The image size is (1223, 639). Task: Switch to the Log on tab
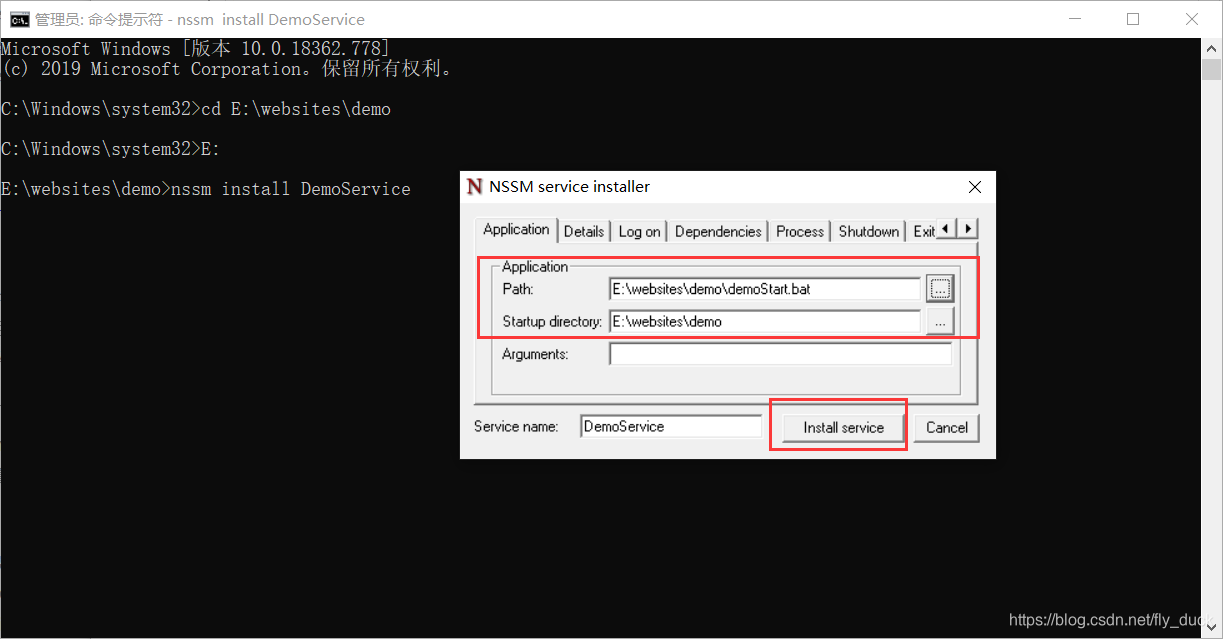click(x=639, y=231)
